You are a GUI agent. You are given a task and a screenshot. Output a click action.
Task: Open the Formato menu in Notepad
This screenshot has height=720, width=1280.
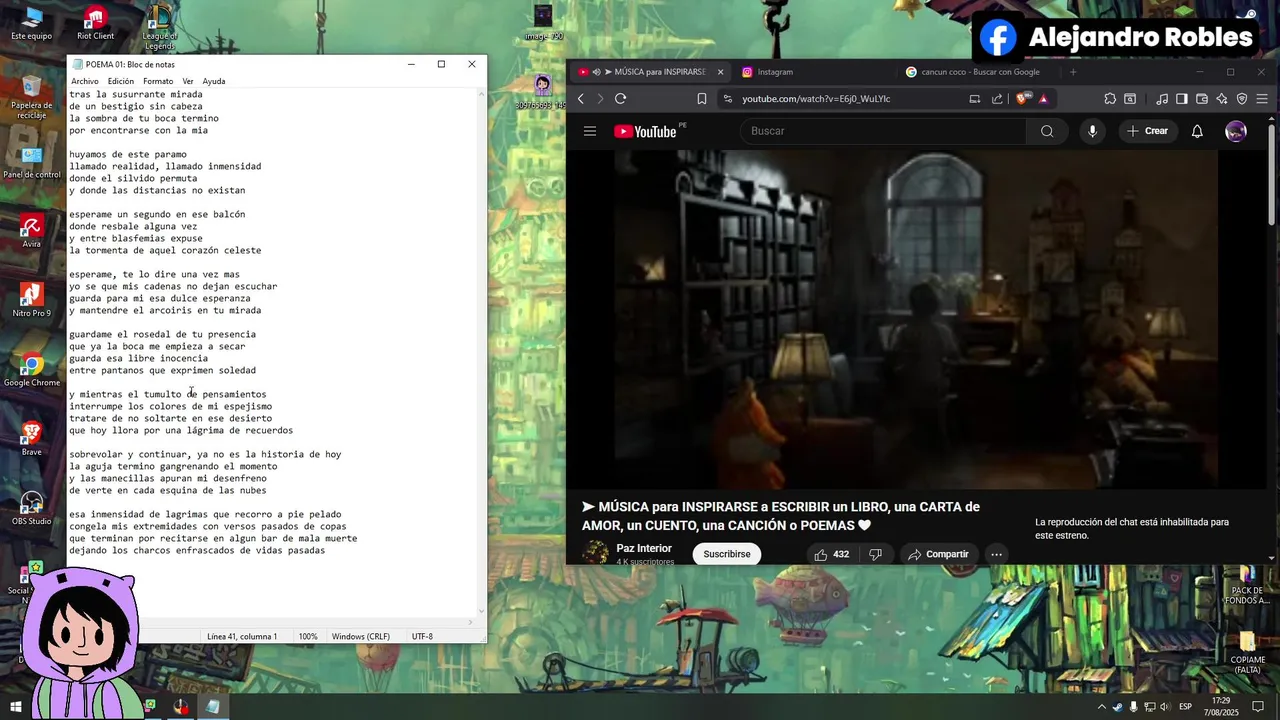click(158, 81)
